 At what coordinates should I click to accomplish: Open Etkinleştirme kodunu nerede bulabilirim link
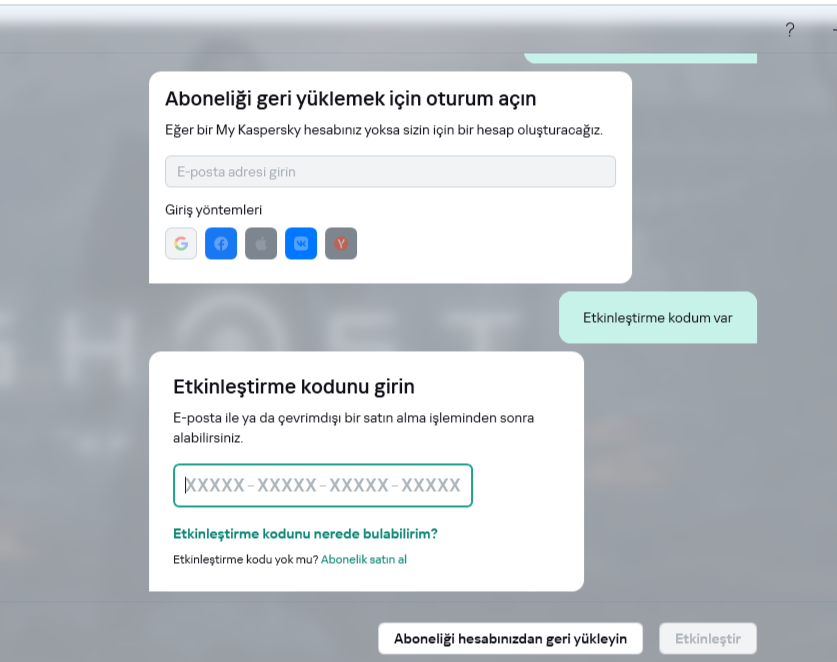(x=304, y=534)
